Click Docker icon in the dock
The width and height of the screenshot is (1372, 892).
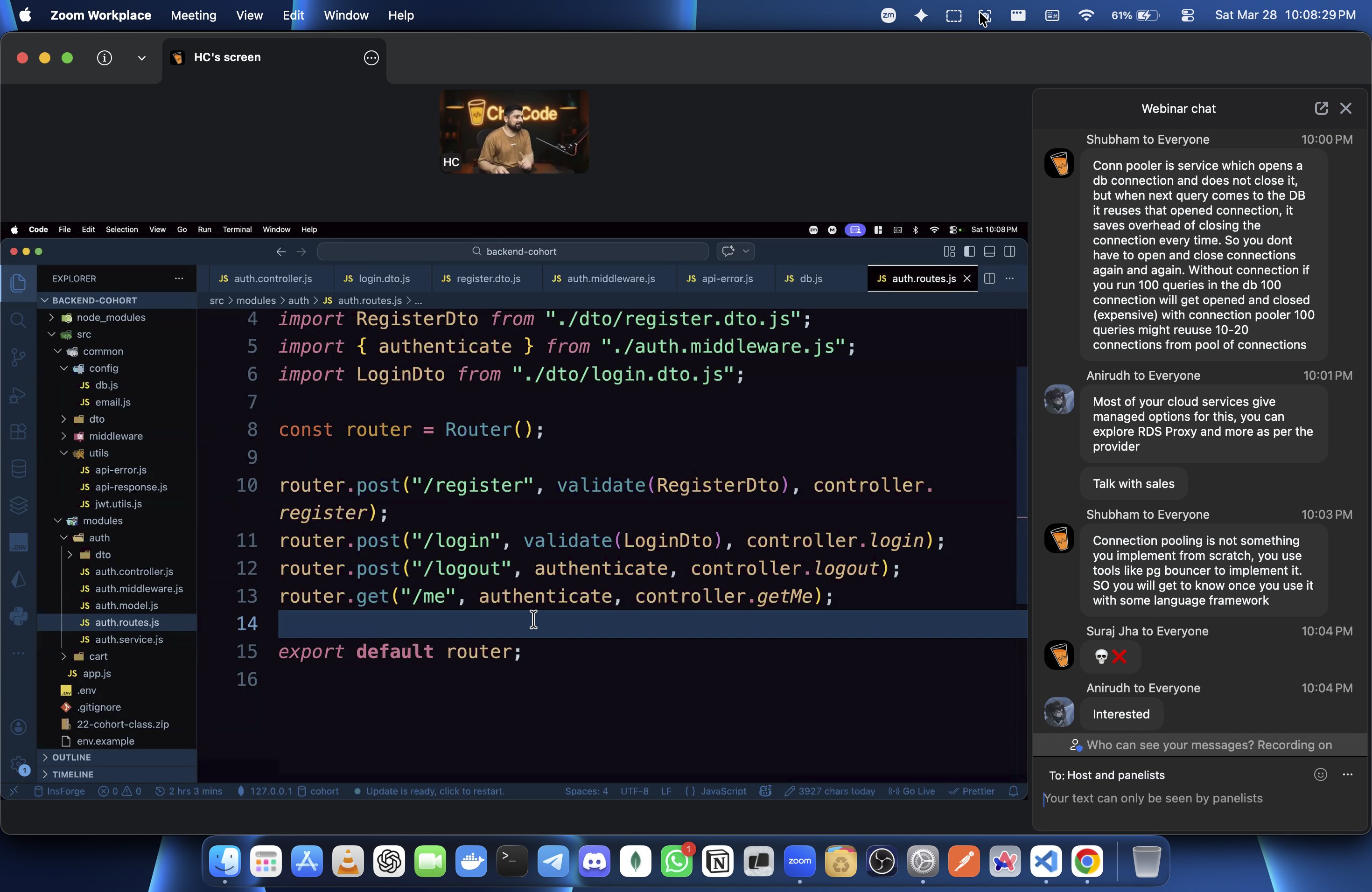[471, 862]
